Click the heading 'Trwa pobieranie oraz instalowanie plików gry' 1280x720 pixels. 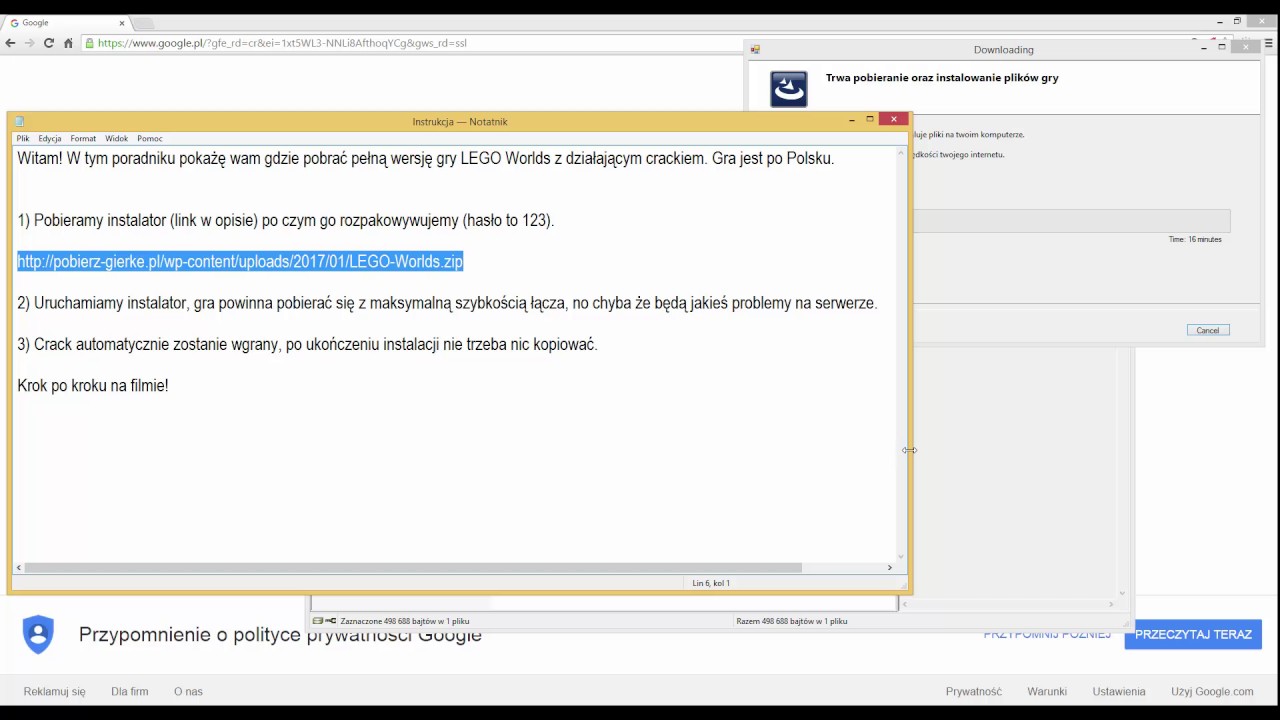coord(942,77)
